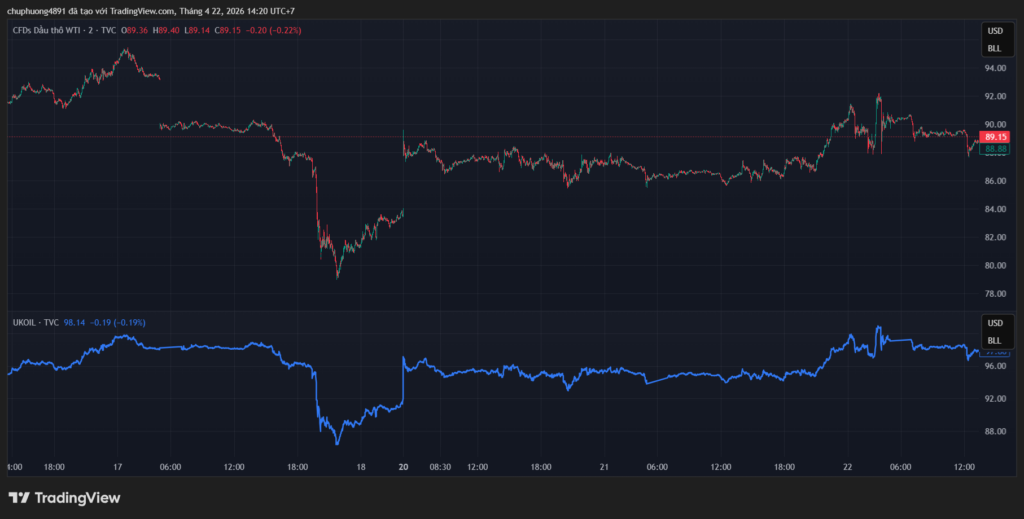Open the BLL unit selector on UKOIL pane
Screen dimensions: 1024x519
pos(994,340)
